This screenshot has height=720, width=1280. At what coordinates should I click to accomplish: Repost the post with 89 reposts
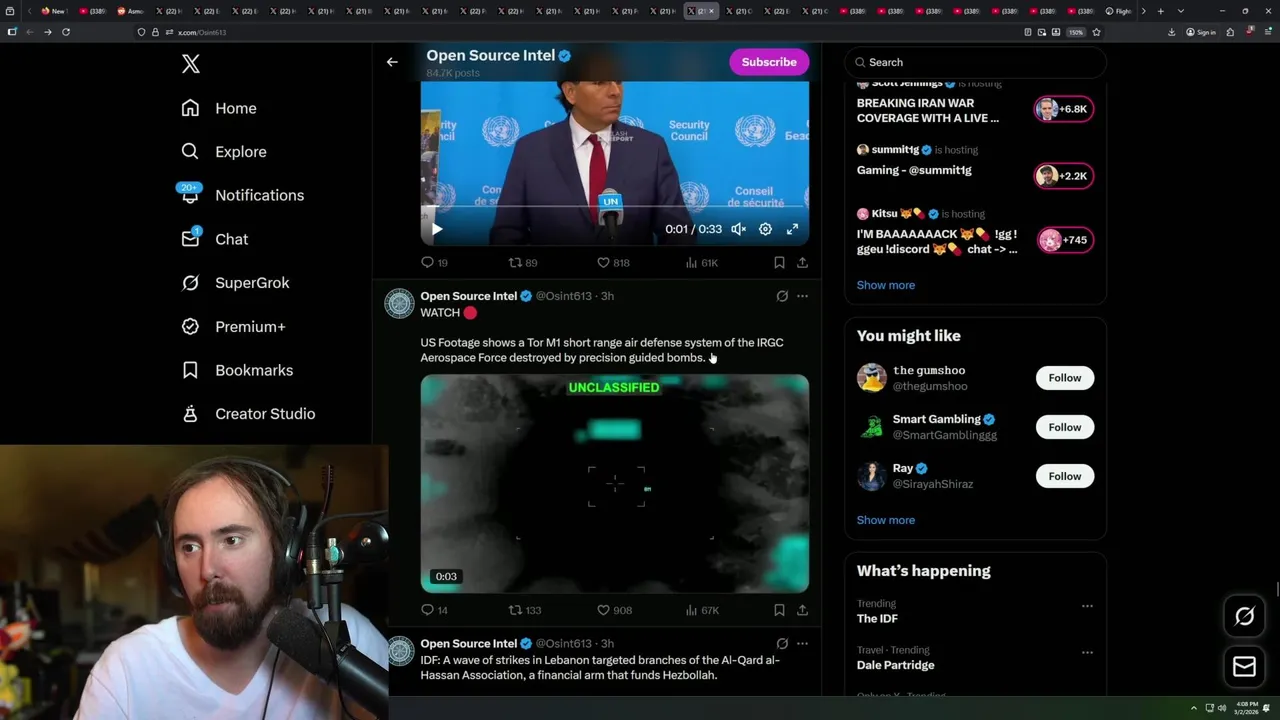523,263
